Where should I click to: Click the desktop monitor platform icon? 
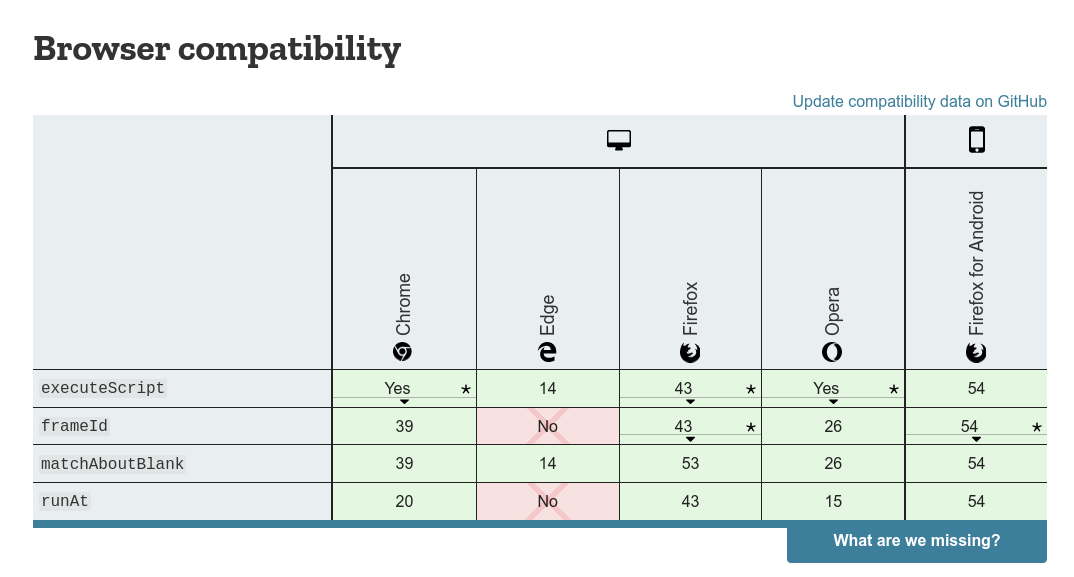pos(619,140)
